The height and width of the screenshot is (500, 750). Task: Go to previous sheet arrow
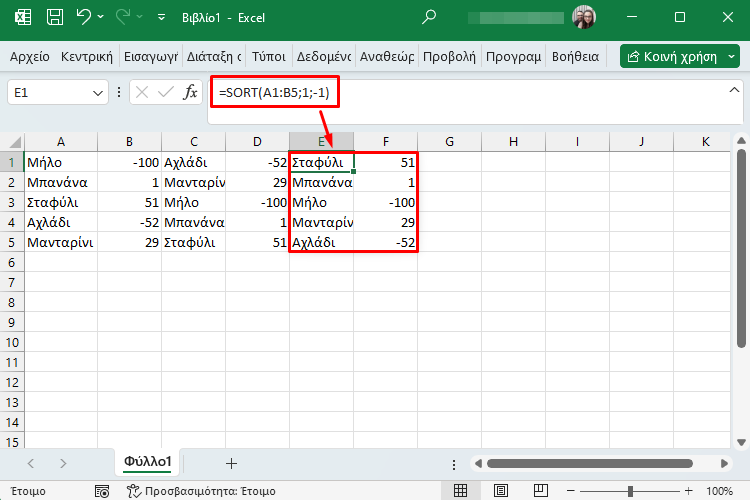click(x=31, y=463)
